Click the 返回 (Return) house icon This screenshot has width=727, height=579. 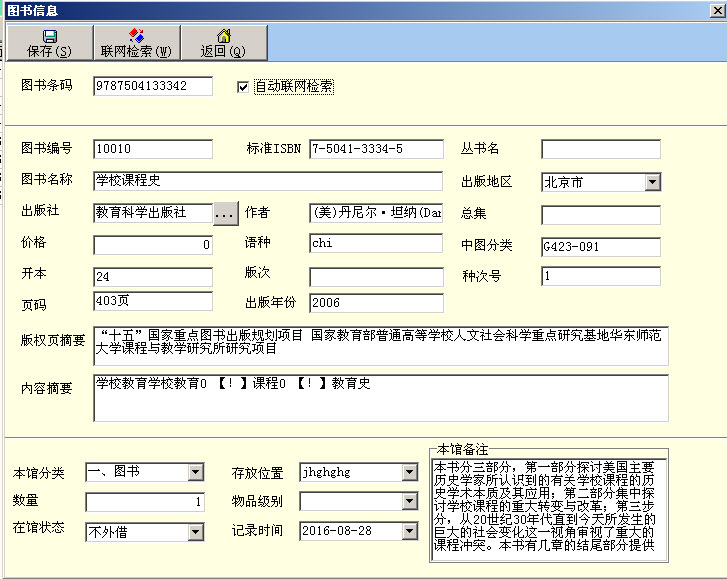click(x=223, y=36)
